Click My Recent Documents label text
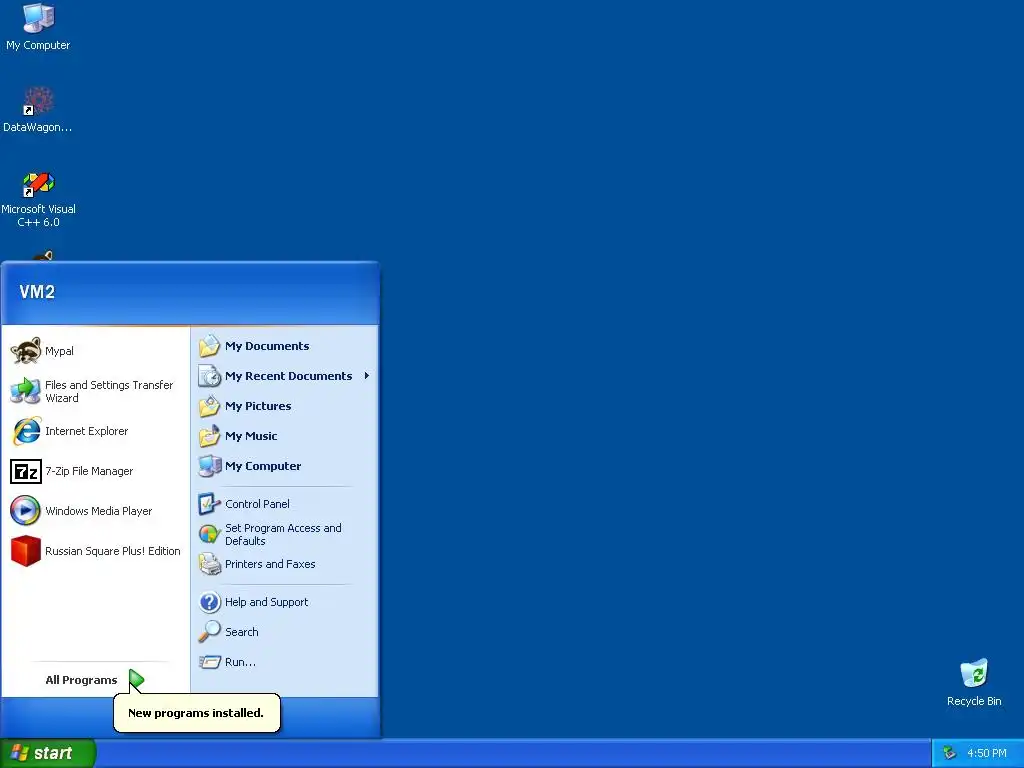 (288, 376)
